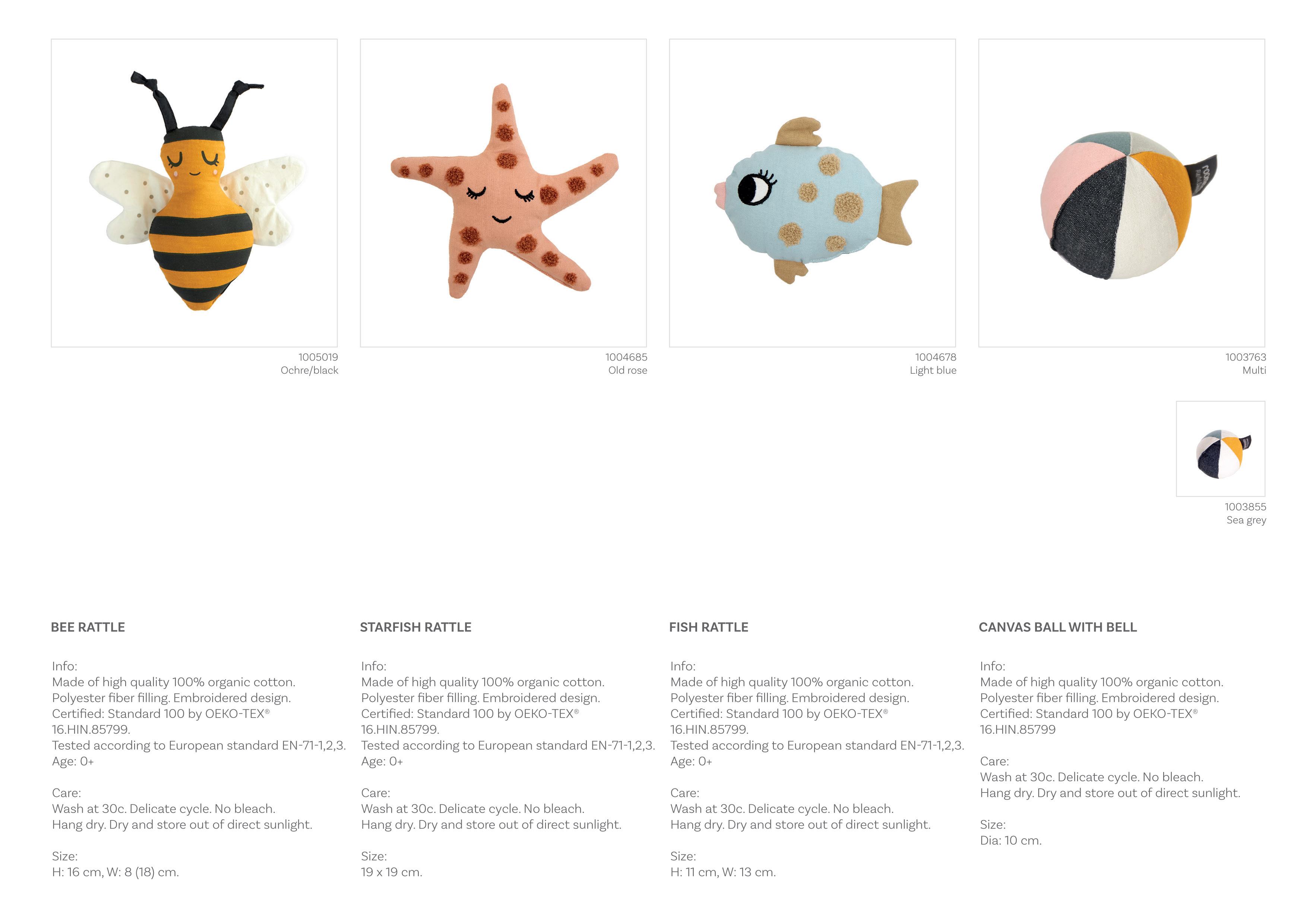Select the starfish rattle product image

[x=503, y=193]
